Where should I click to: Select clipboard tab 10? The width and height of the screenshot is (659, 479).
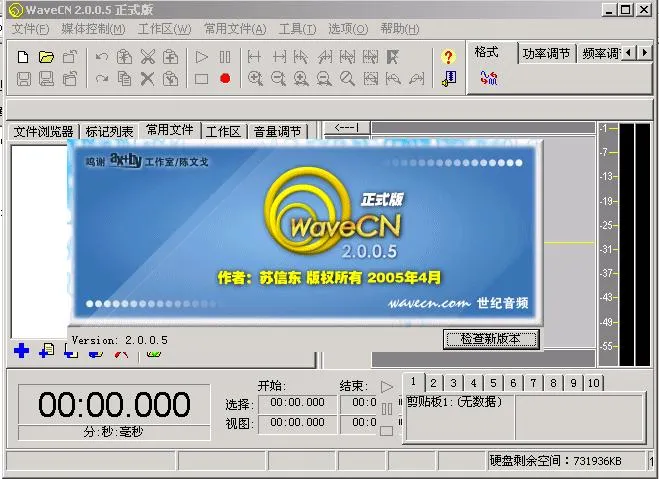point(593,383)
